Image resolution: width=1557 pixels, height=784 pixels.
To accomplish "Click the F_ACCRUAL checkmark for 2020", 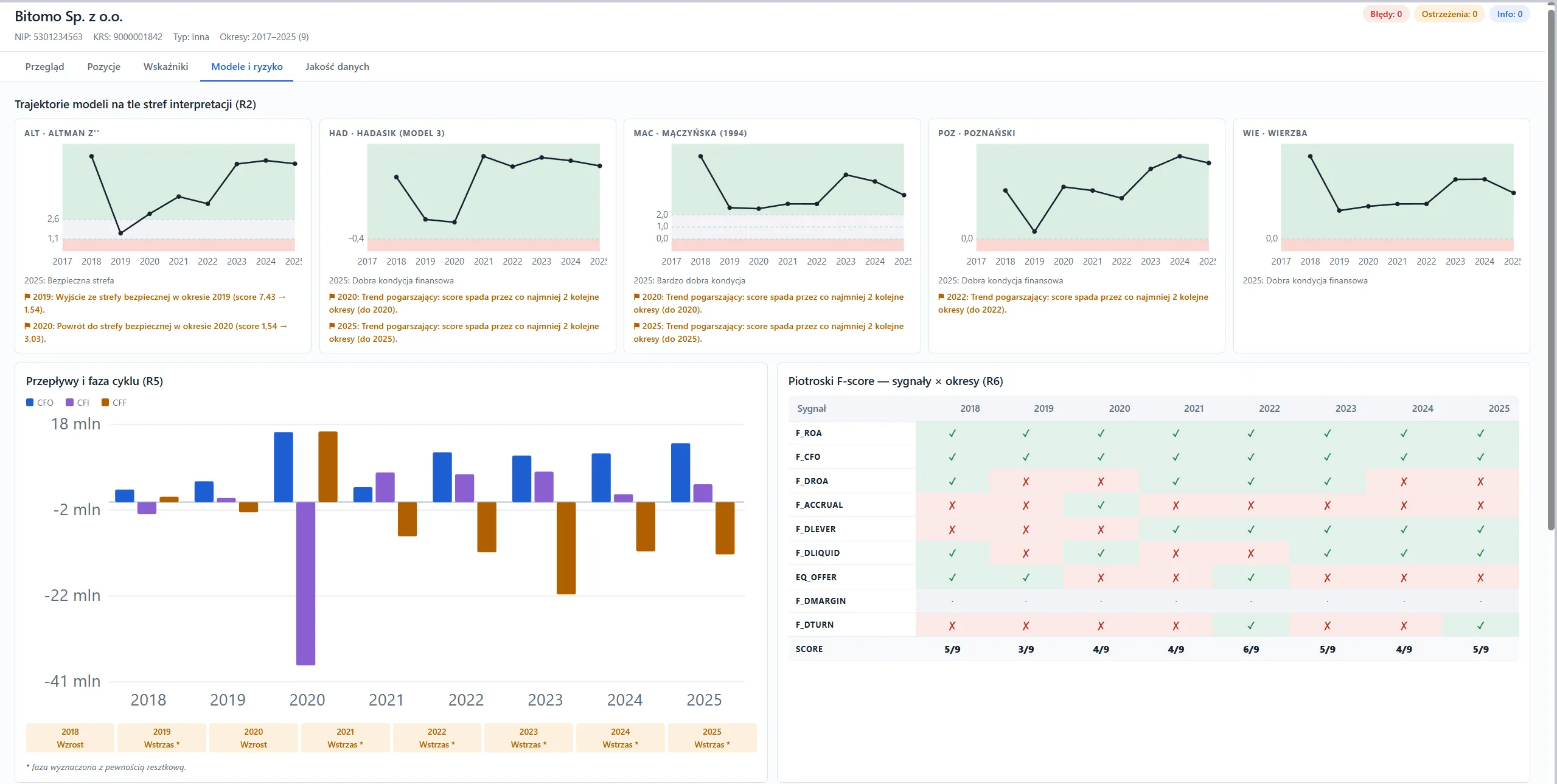I will [1101, 505].
